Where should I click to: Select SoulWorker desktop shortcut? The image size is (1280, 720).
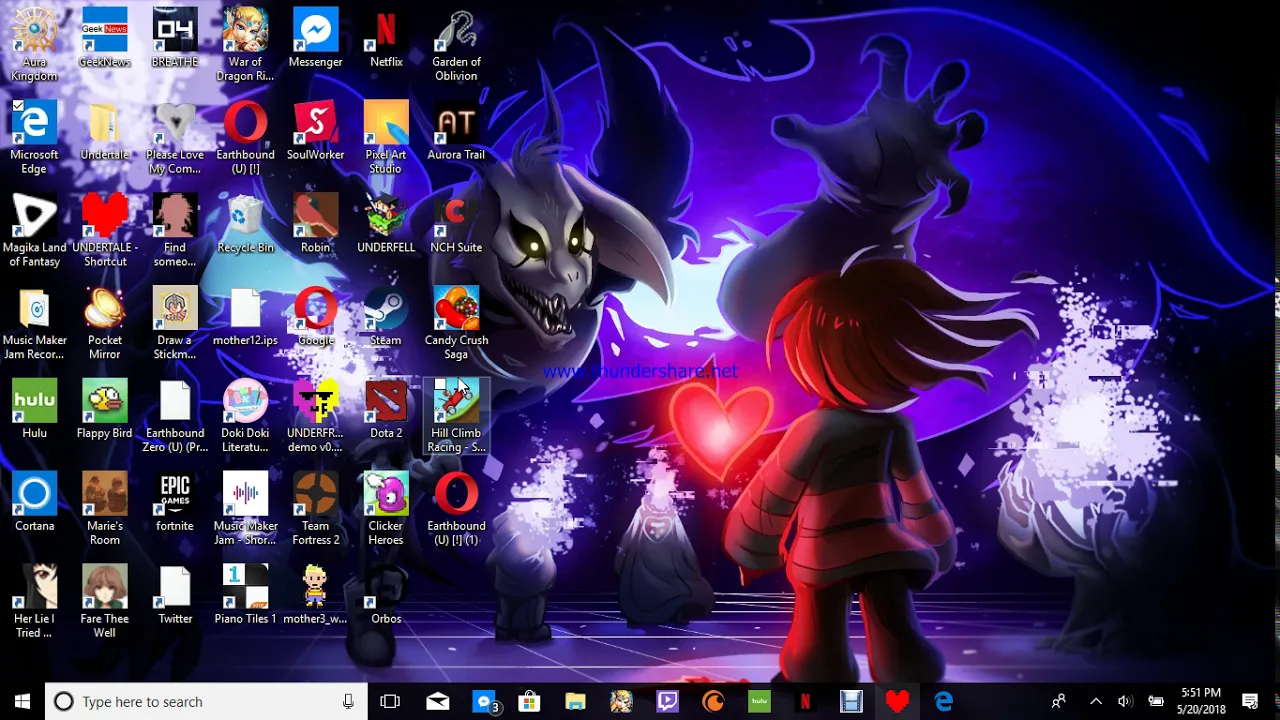(x=315, y=131)
